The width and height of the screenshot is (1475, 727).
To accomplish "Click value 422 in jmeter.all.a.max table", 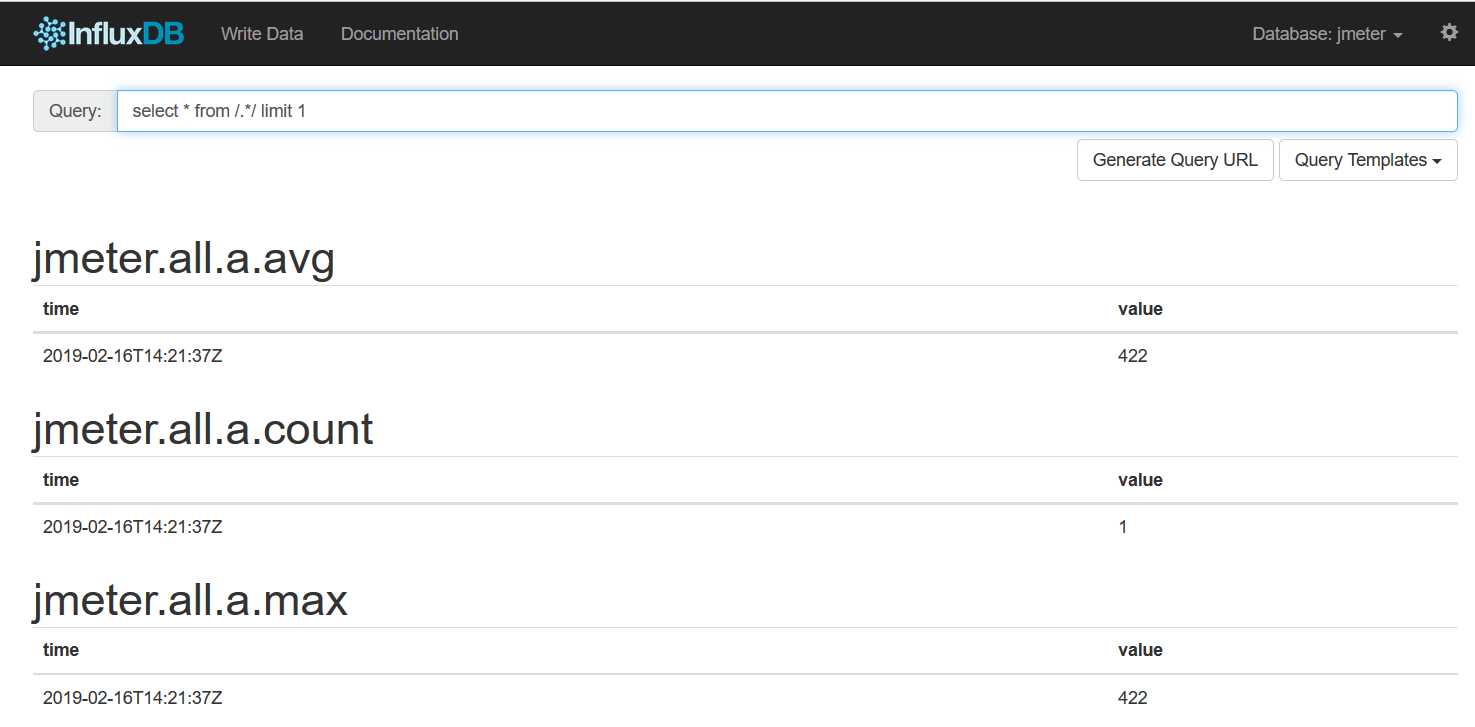I will (1132, 697).
